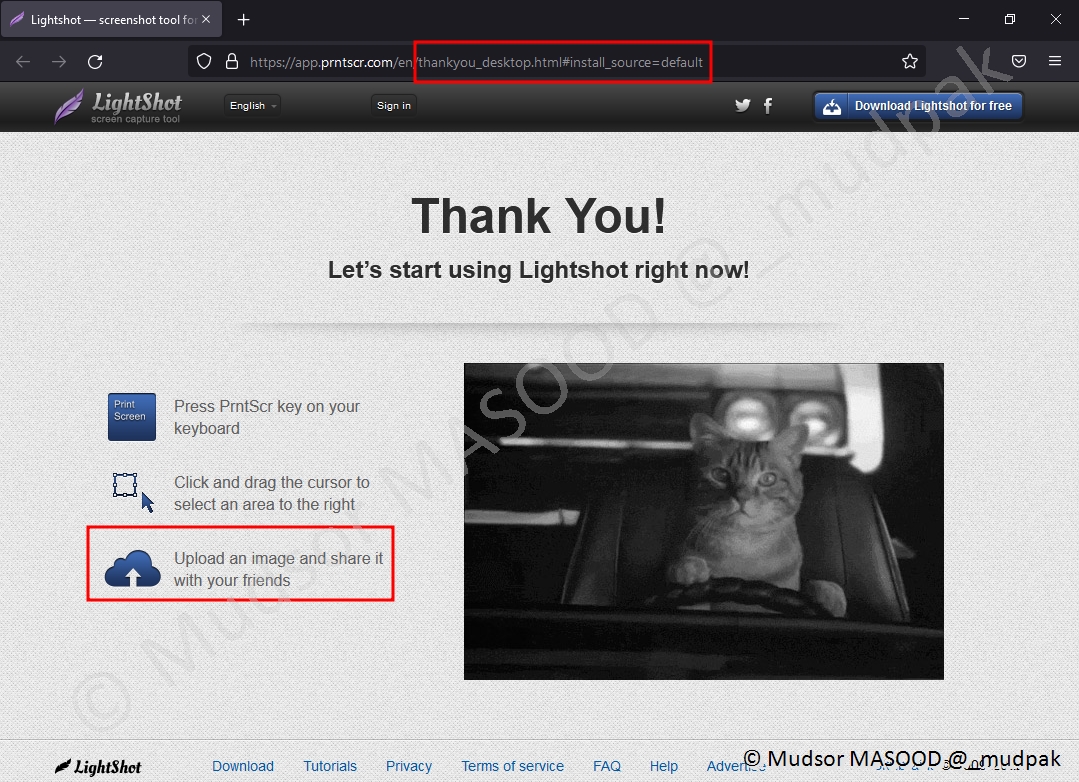
Task: Click the Sign in button
Action: tap(393, 105)
